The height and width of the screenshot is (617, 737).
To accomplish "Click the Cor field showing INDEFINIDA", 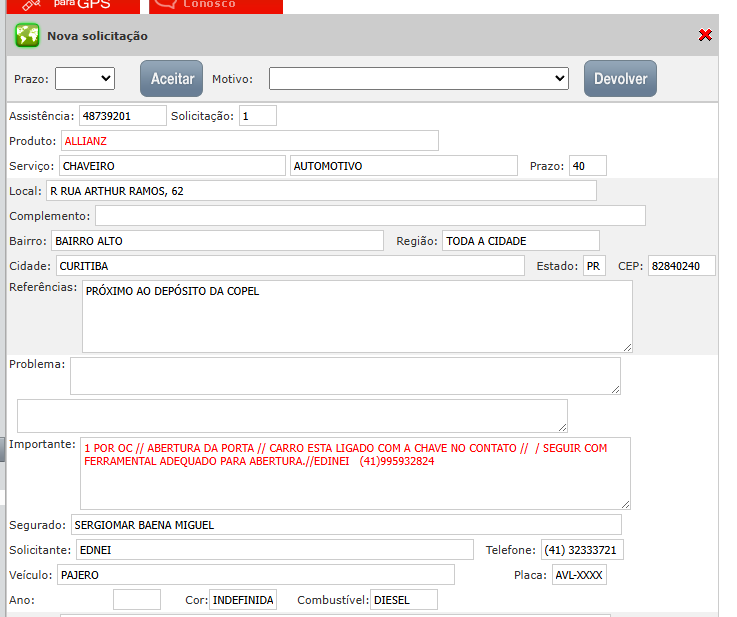I will tap(243, 600).
